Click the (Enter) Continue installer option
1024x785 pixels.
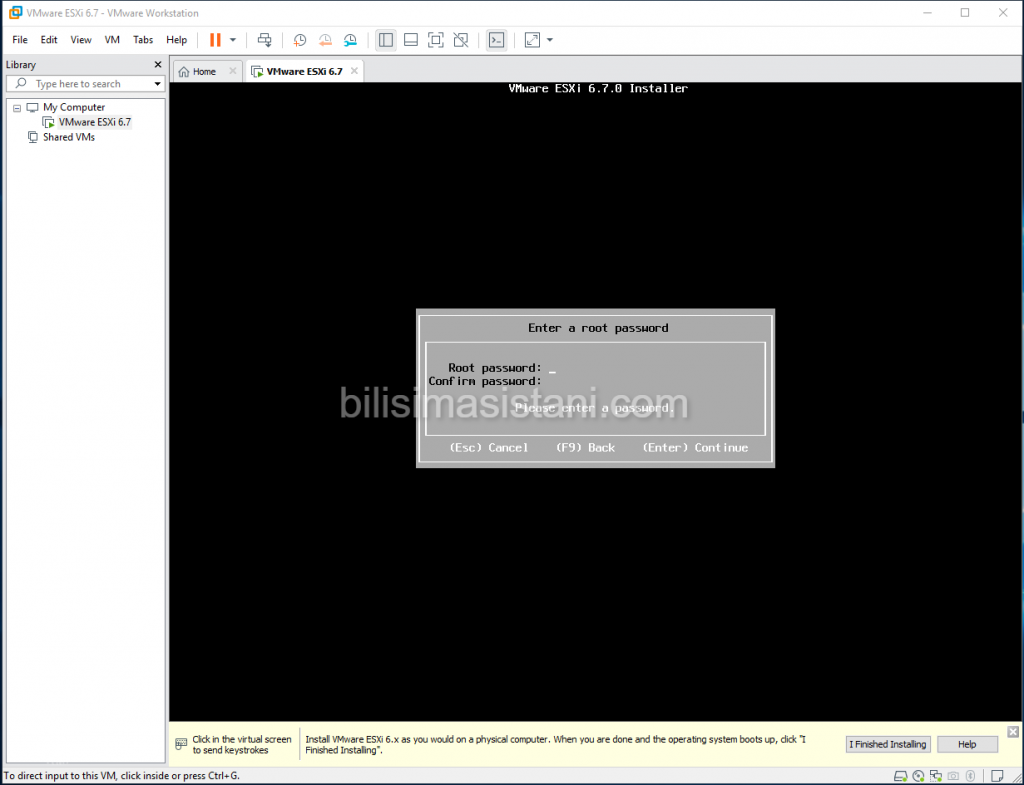click(695, 447)
